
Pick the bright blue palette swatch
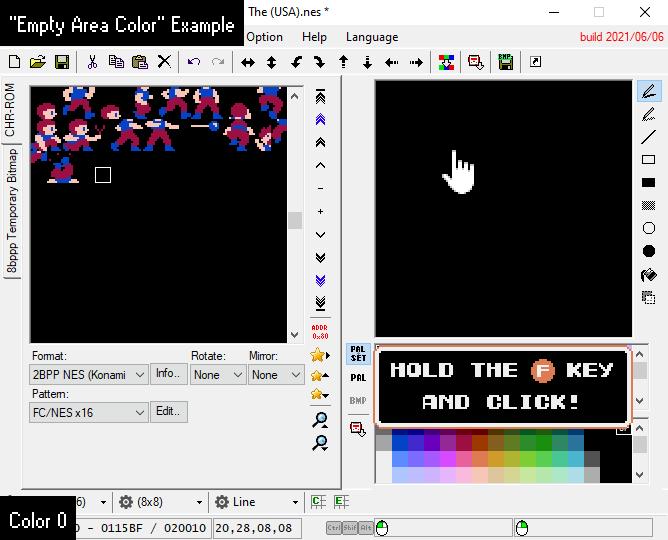[400, 459]
